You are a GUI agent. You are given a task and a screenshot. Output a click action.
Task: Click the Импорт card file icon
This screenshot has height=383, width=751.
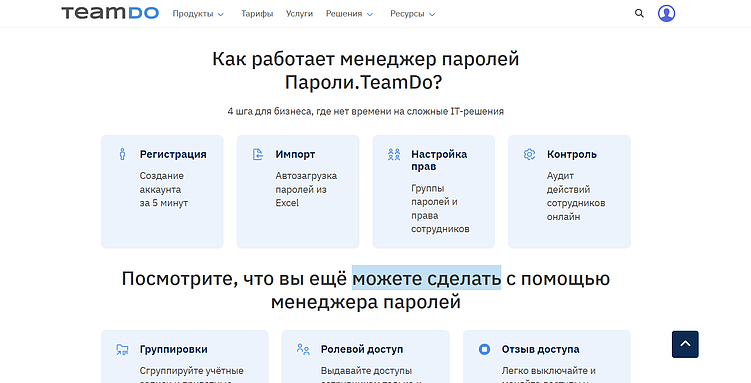pyautogui.click(x=258, y=154)
